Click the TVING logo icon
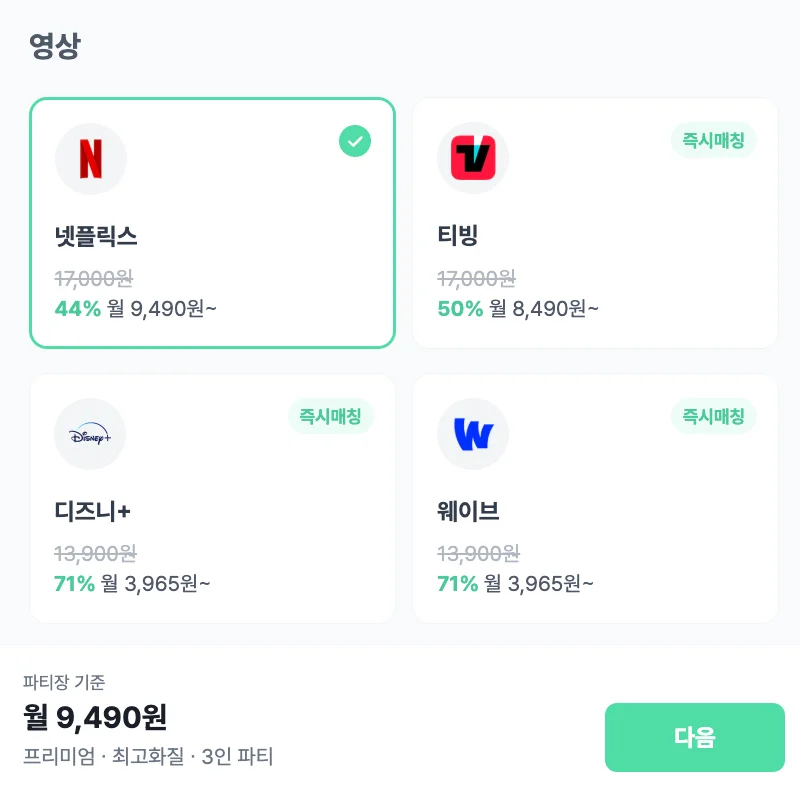Screen dimensions: 800x790 point(473,157)
